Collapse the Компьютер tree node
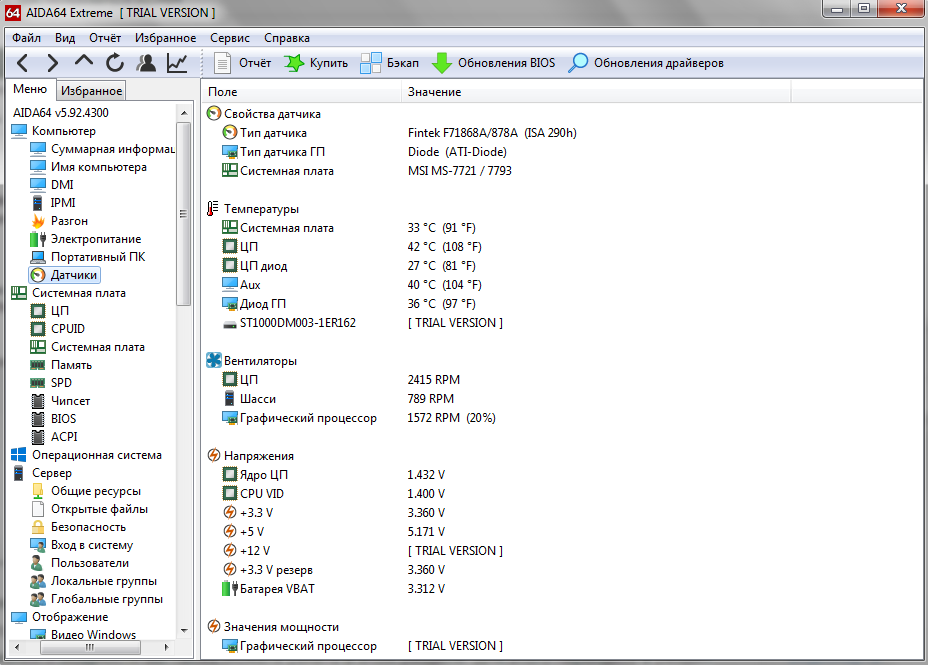Viewport: 928px width, 665px height. (63, 131)
